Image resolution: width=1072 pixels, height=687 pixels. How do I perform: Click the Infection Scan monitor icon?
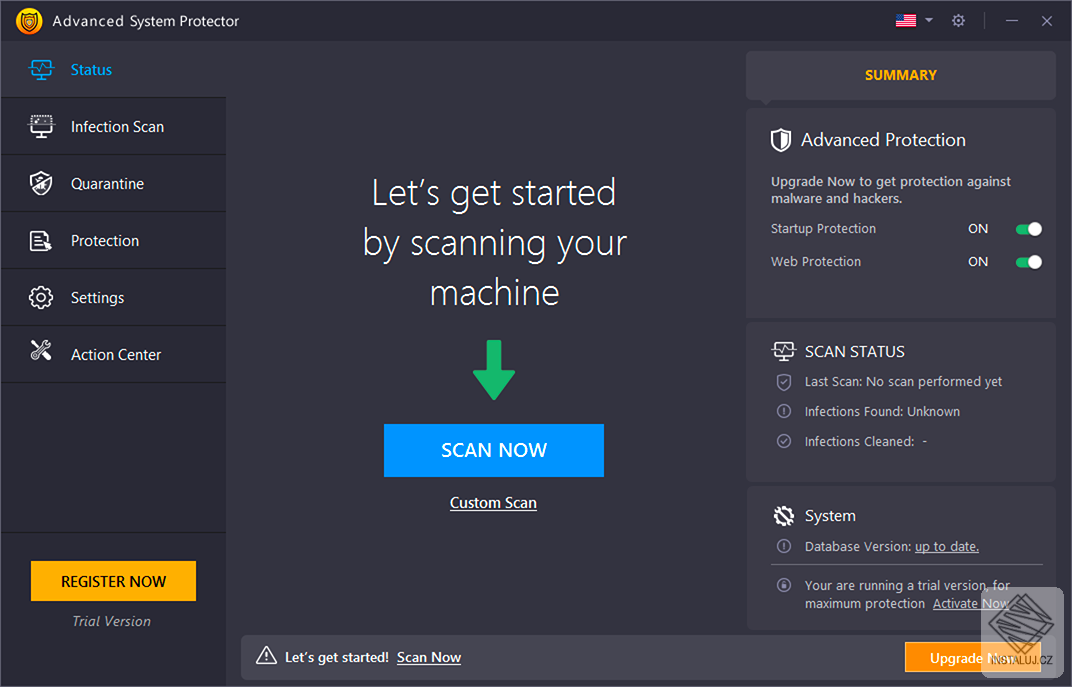coord(41,126)
